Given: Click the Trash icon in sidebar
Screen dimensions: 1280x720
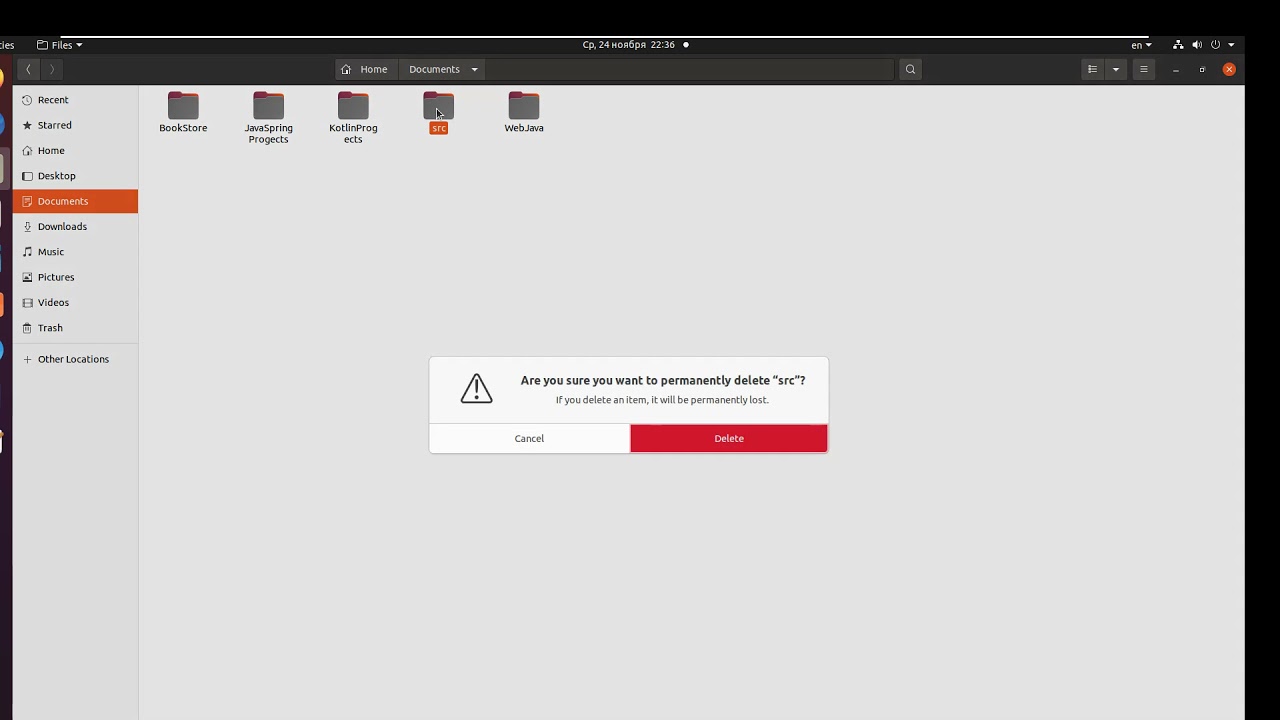Looking at the screenshot, I should tap(27, 328).
